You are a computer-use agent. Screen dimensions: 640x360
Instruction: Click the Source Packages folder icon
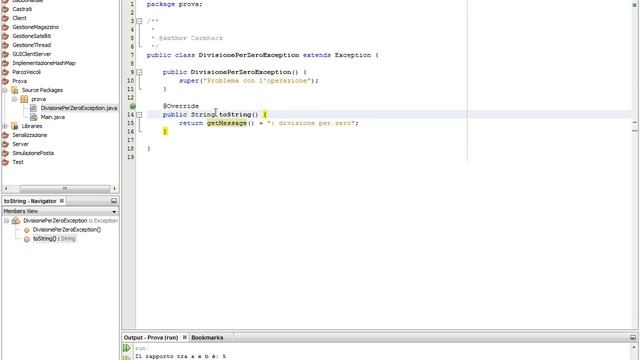[15, 90]
